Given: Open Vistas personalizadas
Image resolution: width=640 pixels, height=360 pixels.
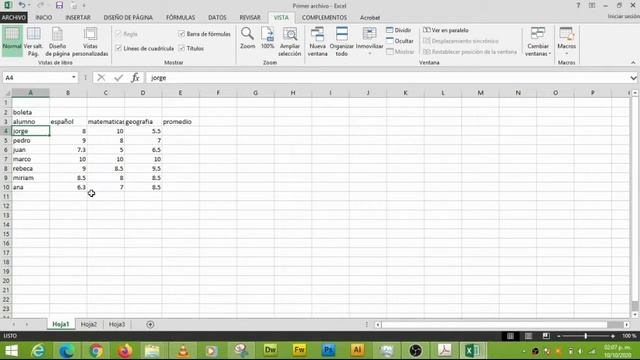Looking at the screenshot, I should 90,42.
